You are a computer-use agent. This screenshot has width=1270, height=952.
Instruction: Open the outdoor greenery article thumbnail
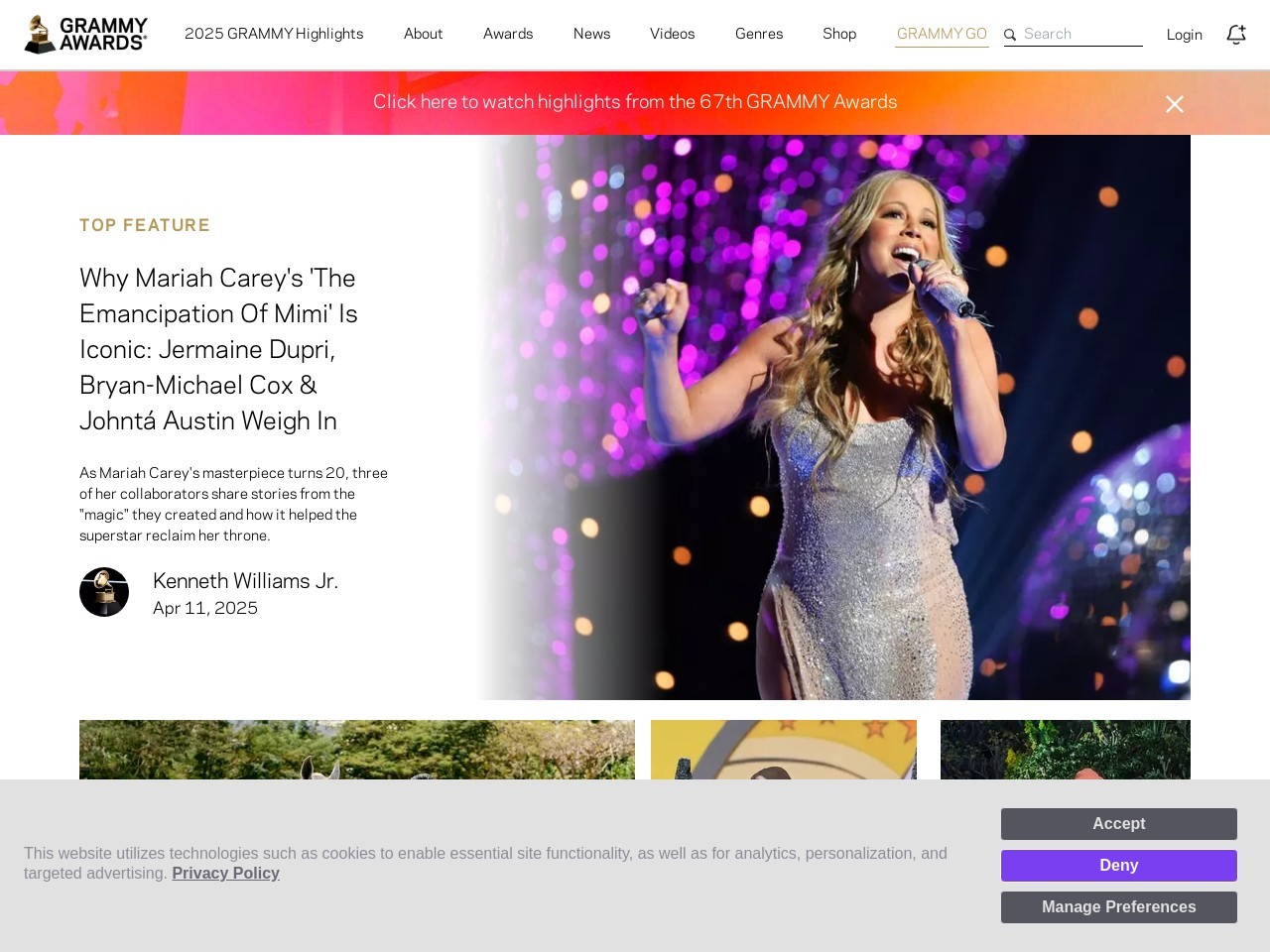(357, 750)
